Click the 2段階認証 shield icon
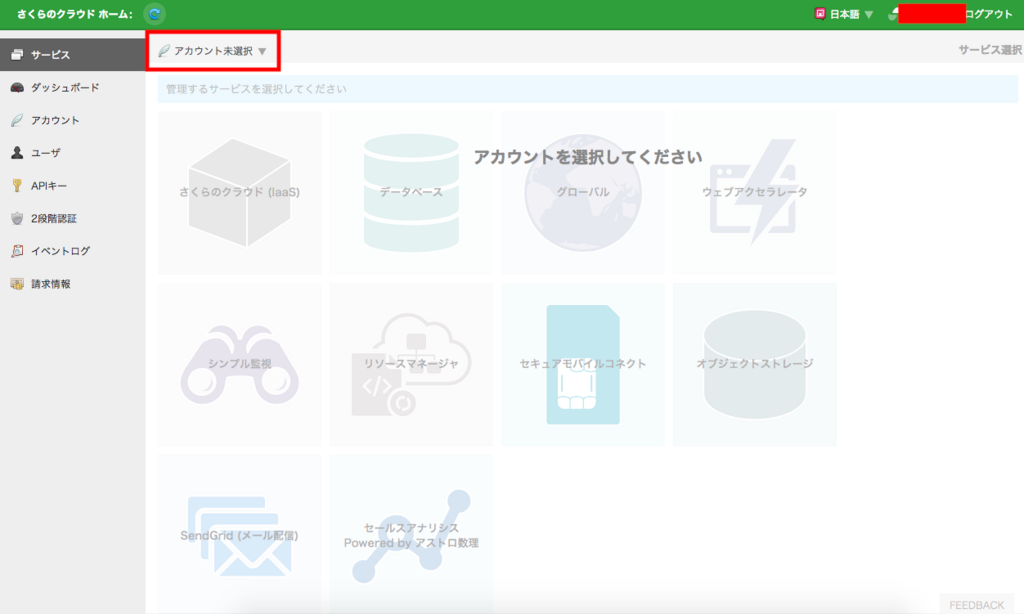 click(18, 218)
